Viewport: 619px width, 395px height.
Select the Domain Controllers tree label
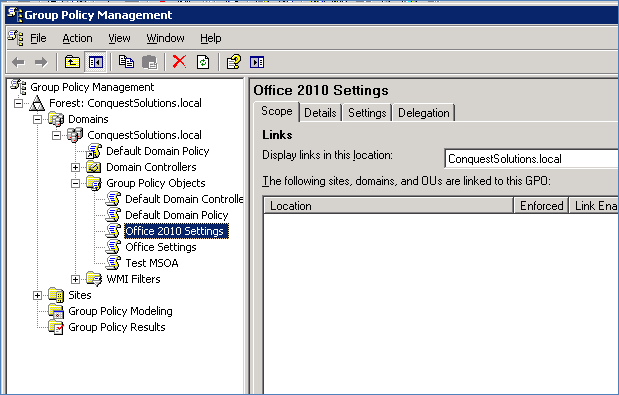[x=151, y=167]
